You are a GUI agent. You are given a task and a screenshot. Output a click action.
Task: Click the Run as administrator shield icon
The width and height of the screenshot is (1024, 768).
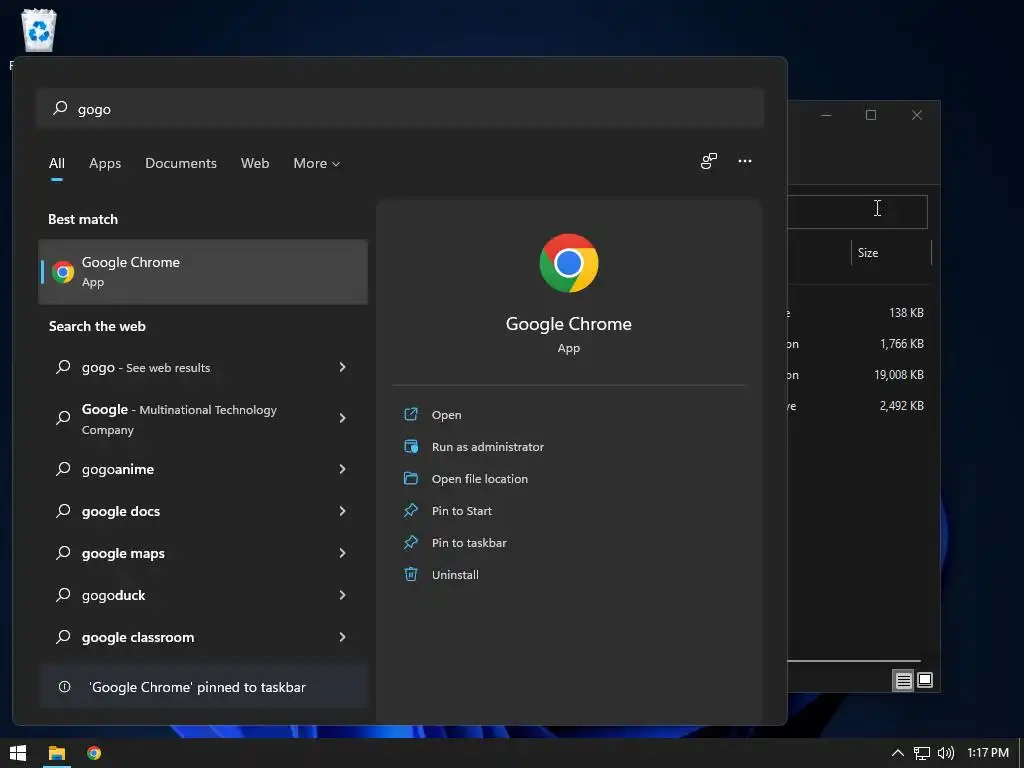pos(411,446)
